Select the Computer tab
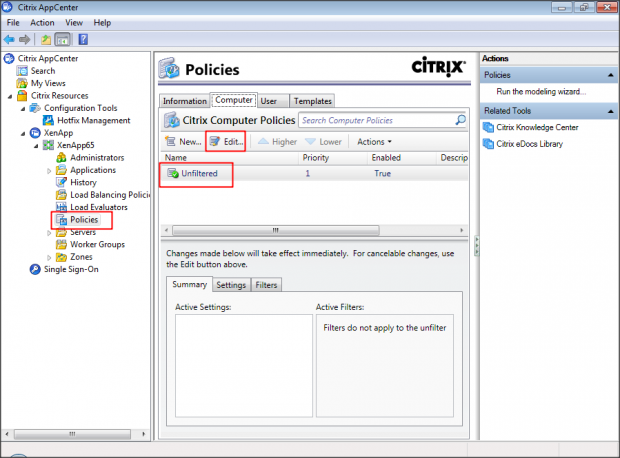Image resolution: width=620 pixels, height=458 pixels. click(x=234, y=100)
